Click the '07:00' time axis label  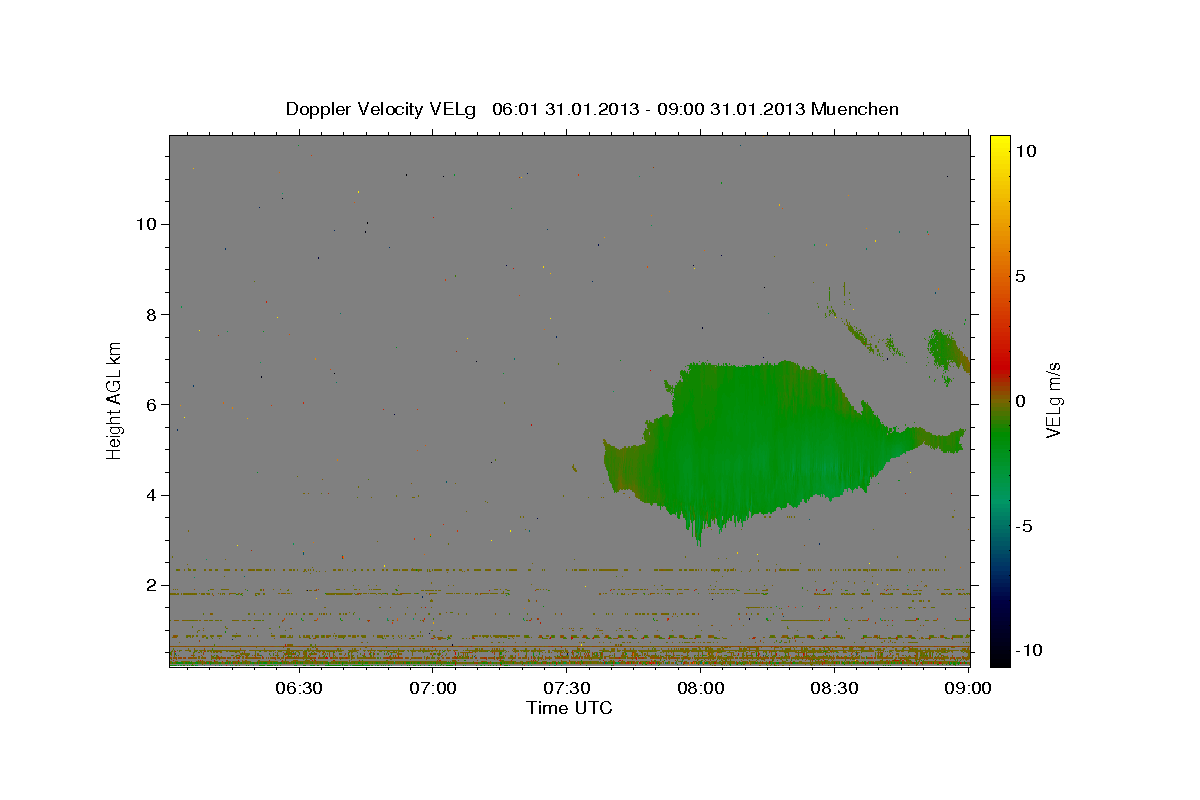(x=432, y=688)
